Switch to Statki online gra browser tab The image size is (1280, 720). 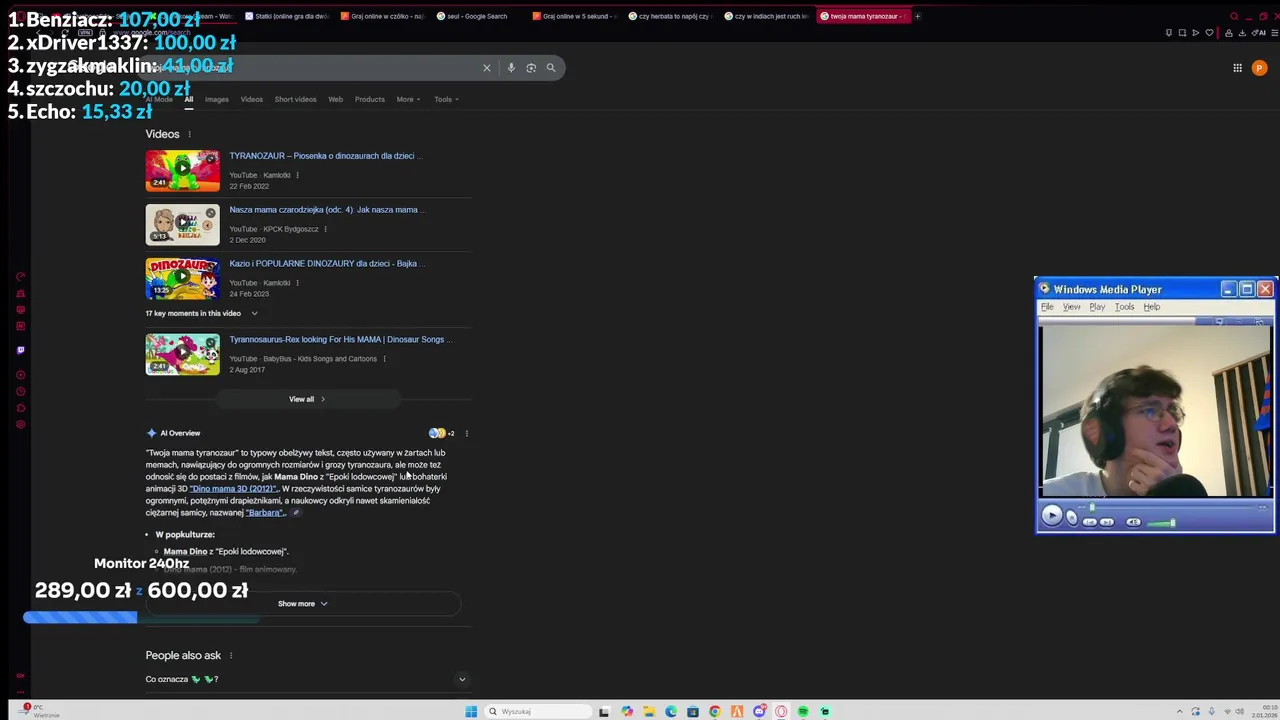coord(286,16)
